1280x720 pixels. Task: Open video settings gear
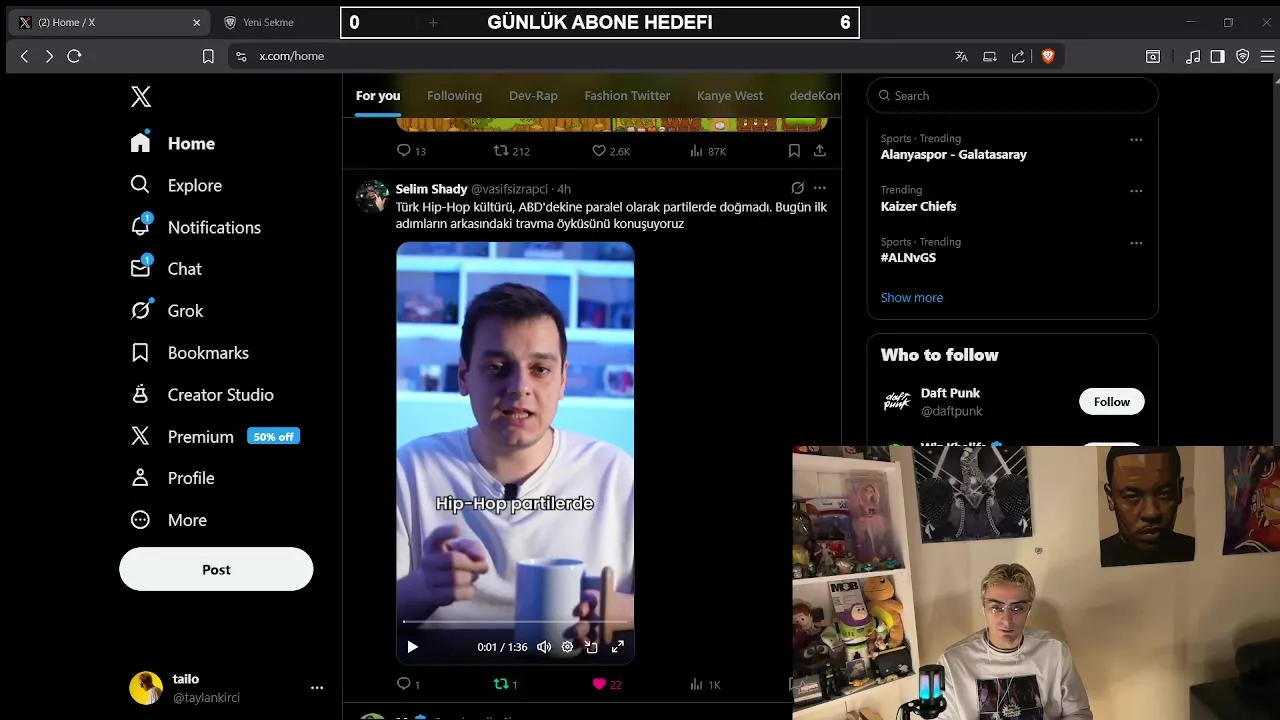pyautogui.click(x=567, y=647)
